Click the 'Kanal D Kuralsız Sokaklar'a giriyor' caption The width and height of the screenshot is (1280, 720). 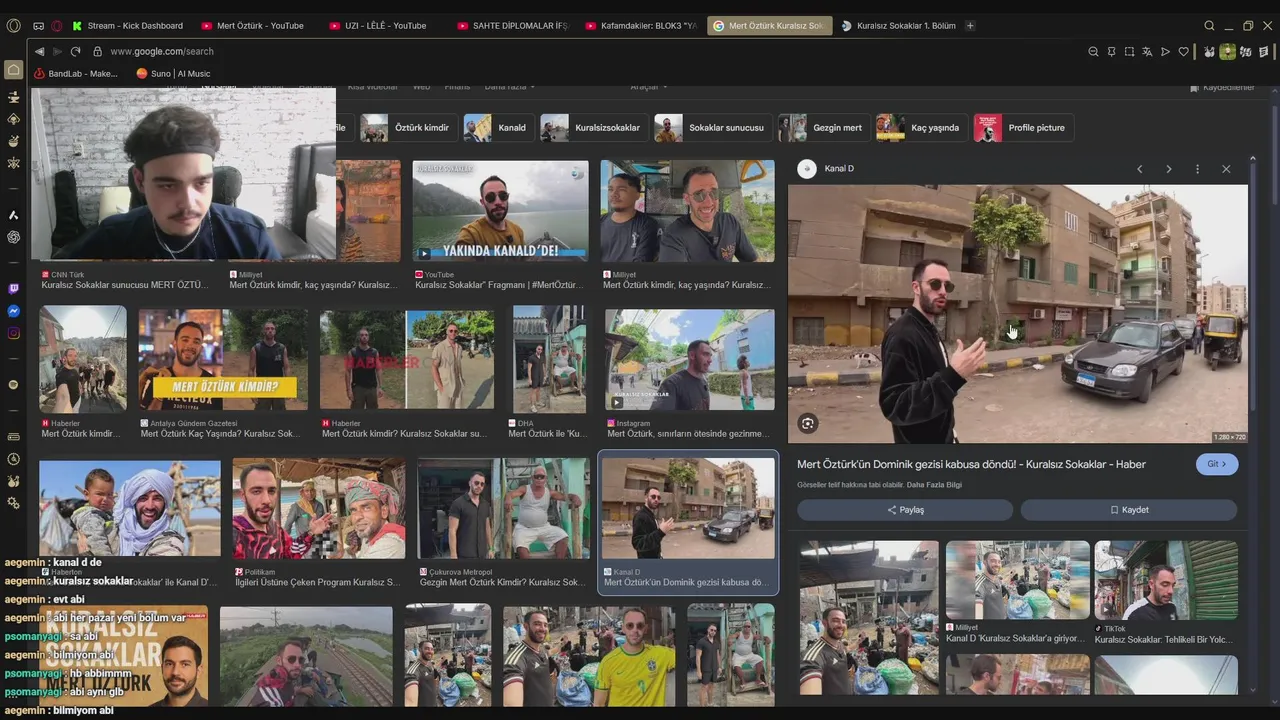coord(1015,639)
